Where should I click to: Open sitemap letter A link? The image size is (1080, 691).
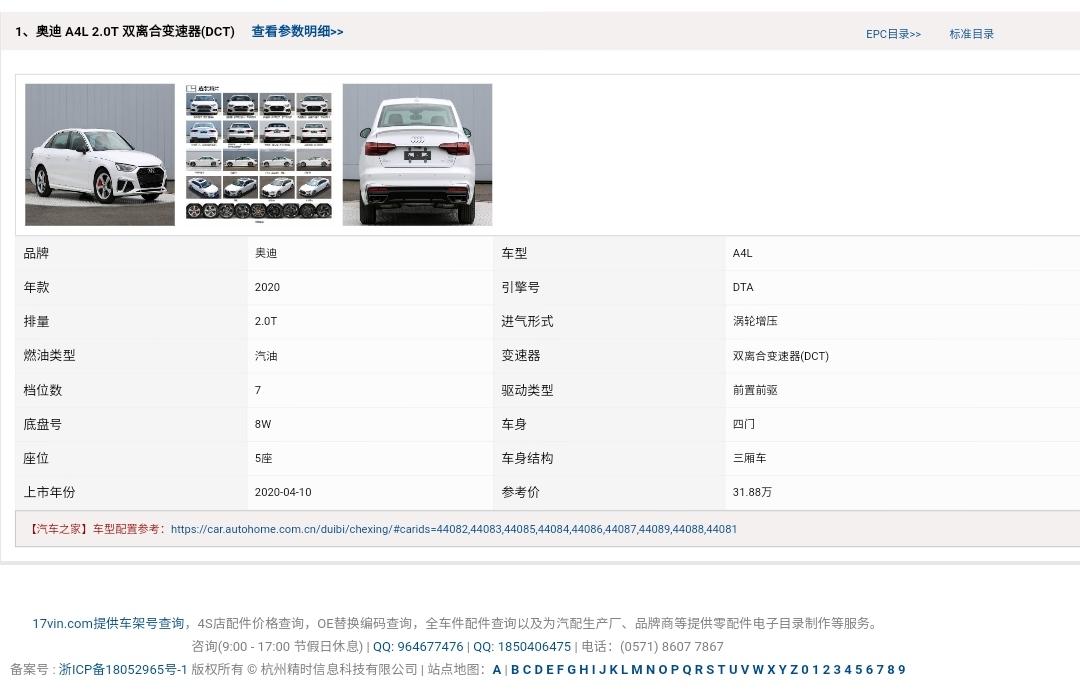(497, 669)
